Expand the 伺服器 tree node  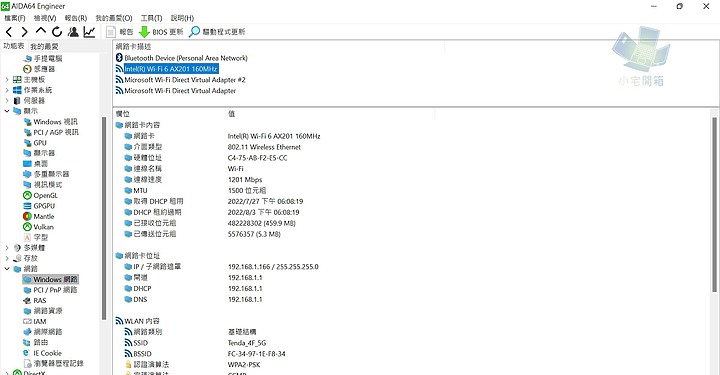[x=7, y=101]
